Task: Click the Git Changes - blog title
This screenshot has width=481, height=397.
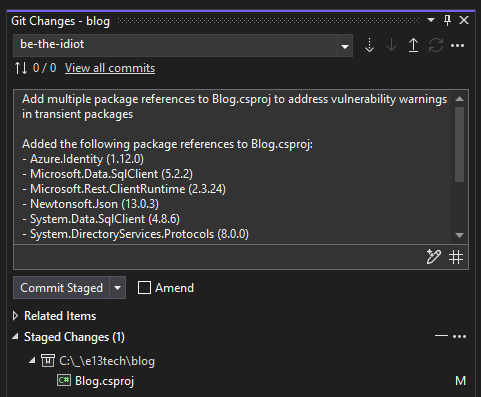Action: click(x=60, y=21)
